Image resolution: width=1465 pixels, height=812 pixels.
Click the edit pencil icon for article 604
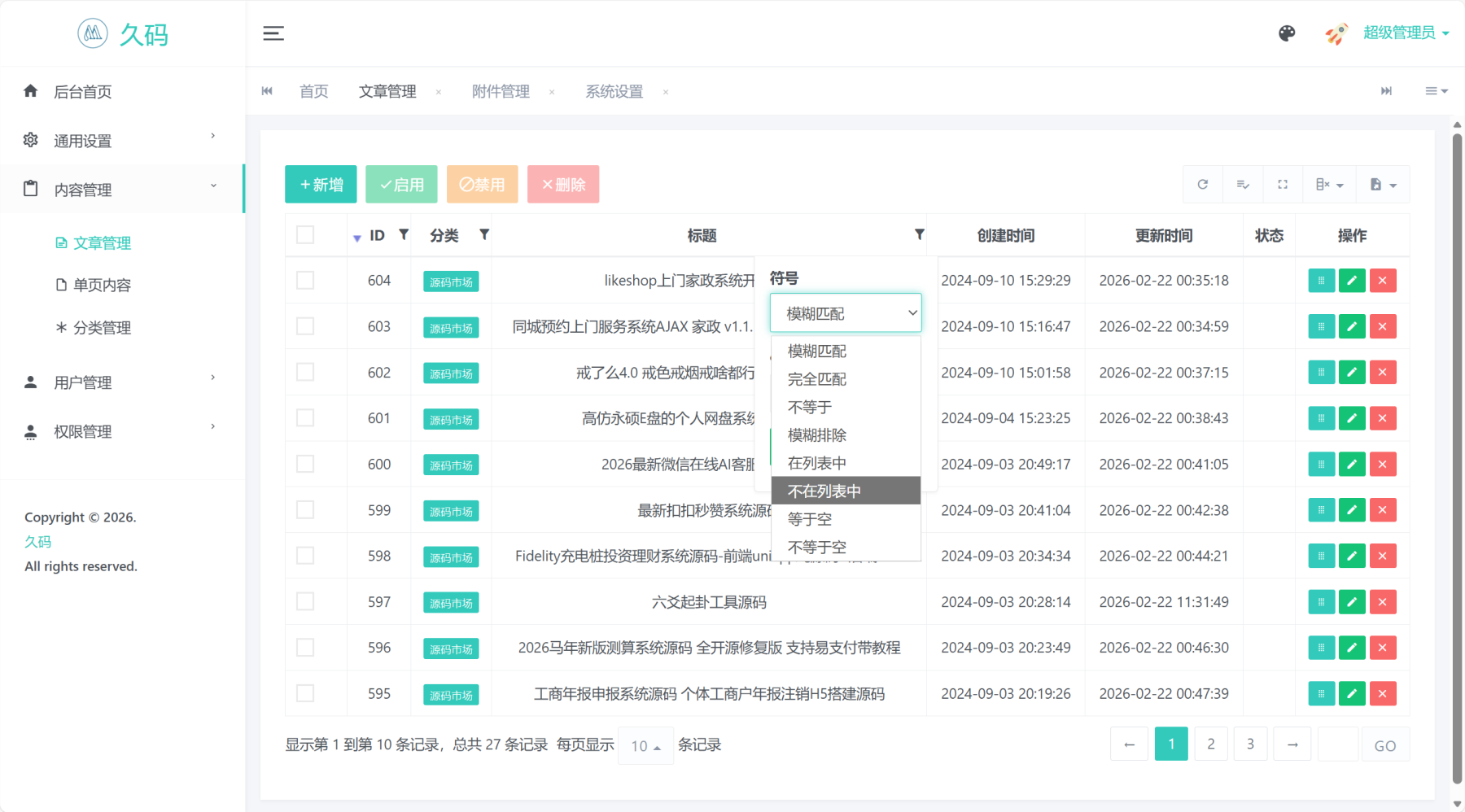click(1351, 280)
